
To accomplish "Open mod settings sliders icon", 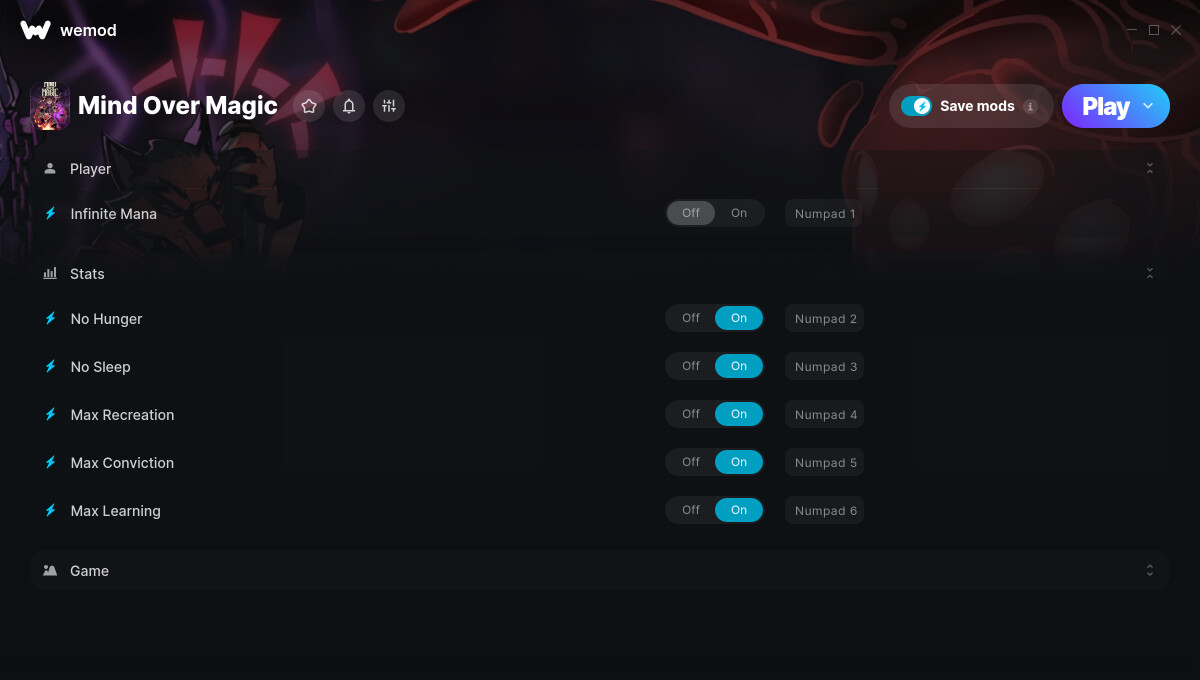I will (389, 106).
